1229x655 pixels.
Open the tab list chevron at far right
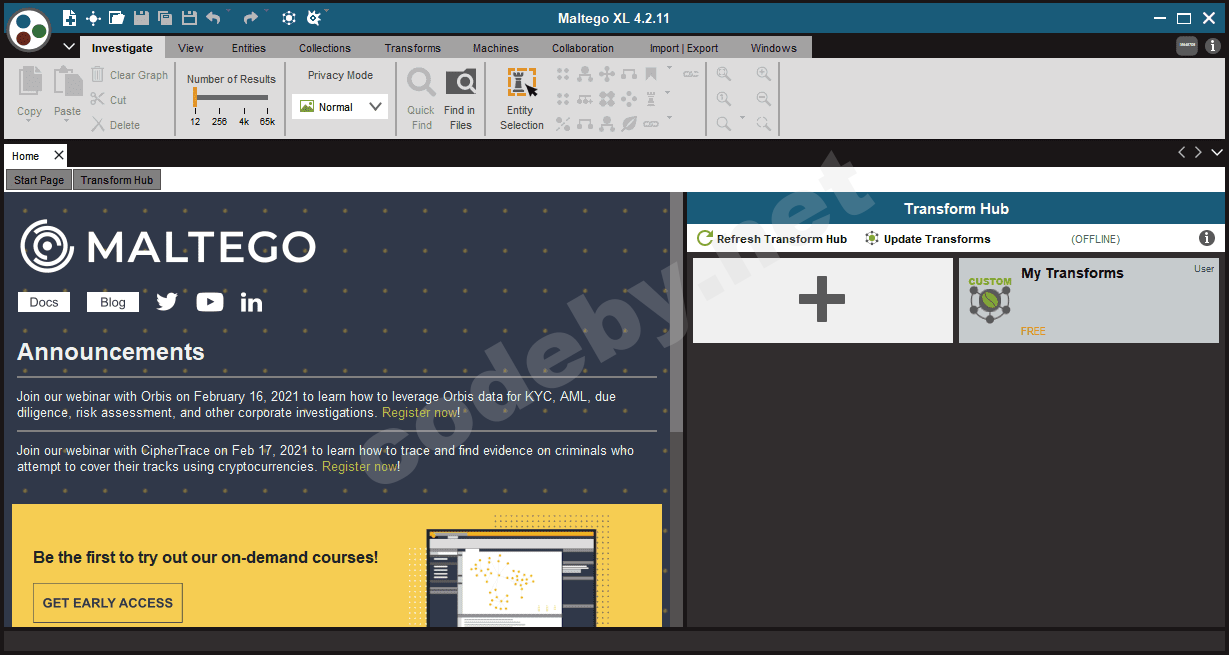coord(1217,153)
